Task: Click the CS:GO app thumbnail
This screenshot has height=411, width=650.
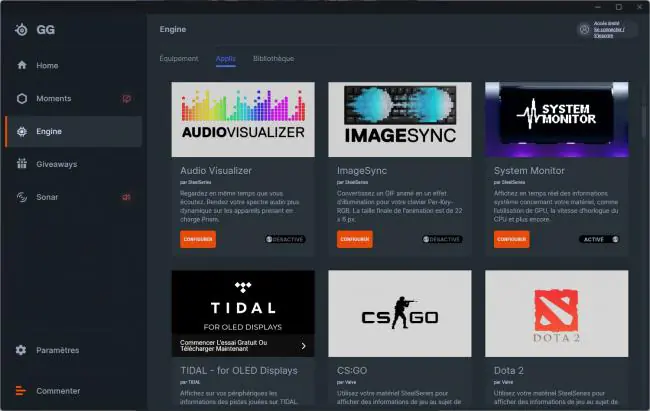Action: 400,314
